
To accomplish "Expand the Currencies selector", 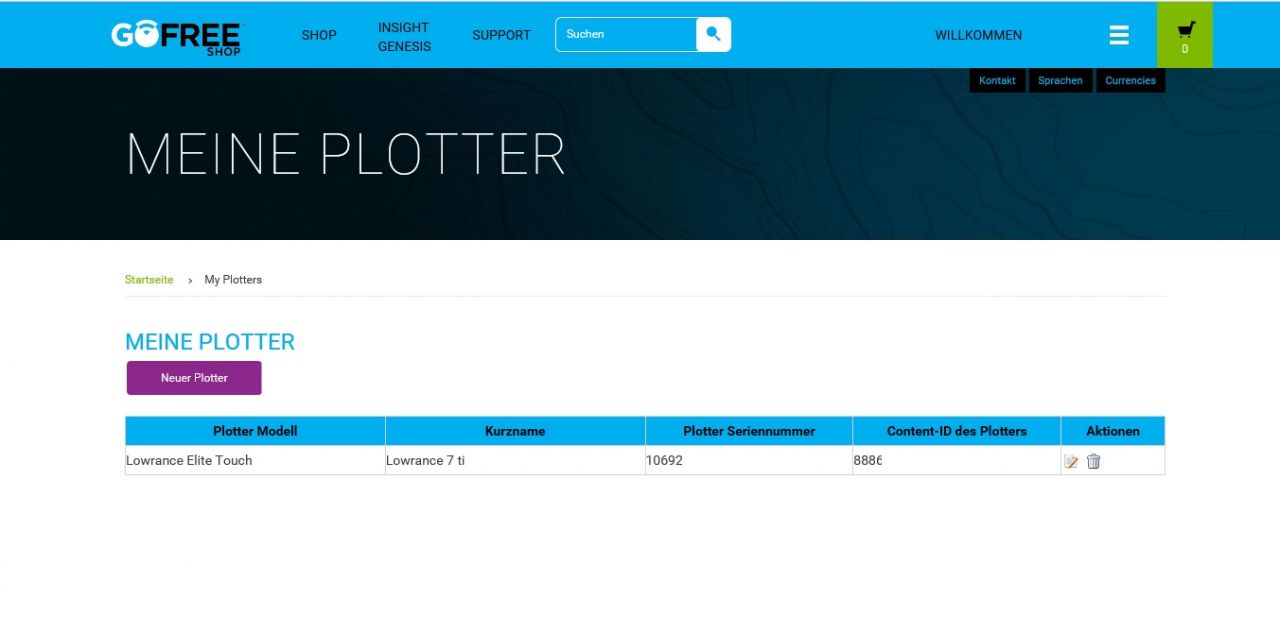I will pyautogui.click(x=1130, y=80).
